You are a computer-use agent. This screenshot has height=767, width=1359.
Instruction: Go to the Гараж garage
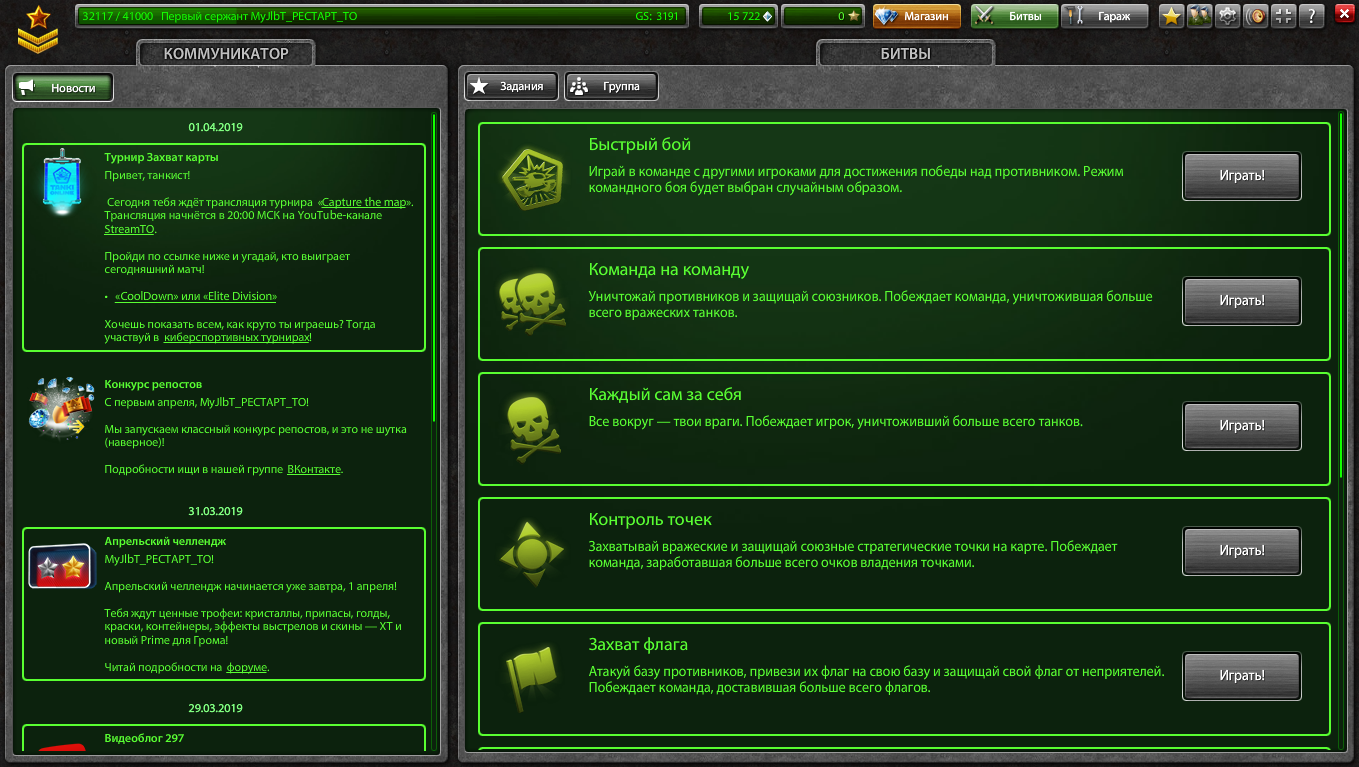click(1105, 16)
